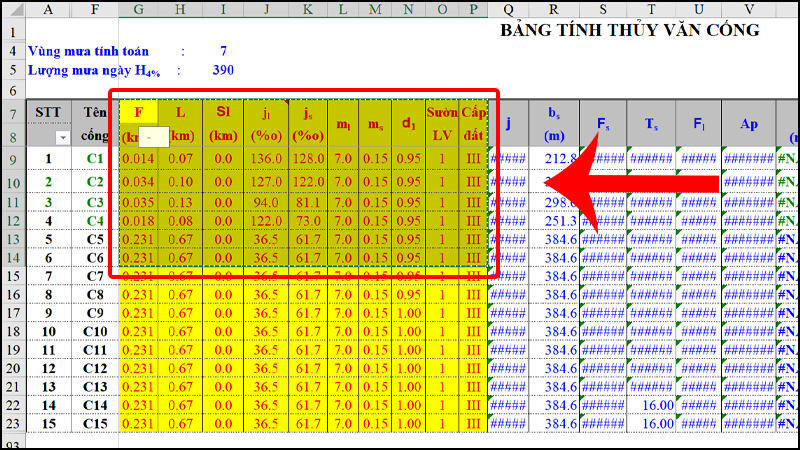Click the row 15 header
Image resolution: width=800 pixels, height=450 pixels.
(12, 276)
